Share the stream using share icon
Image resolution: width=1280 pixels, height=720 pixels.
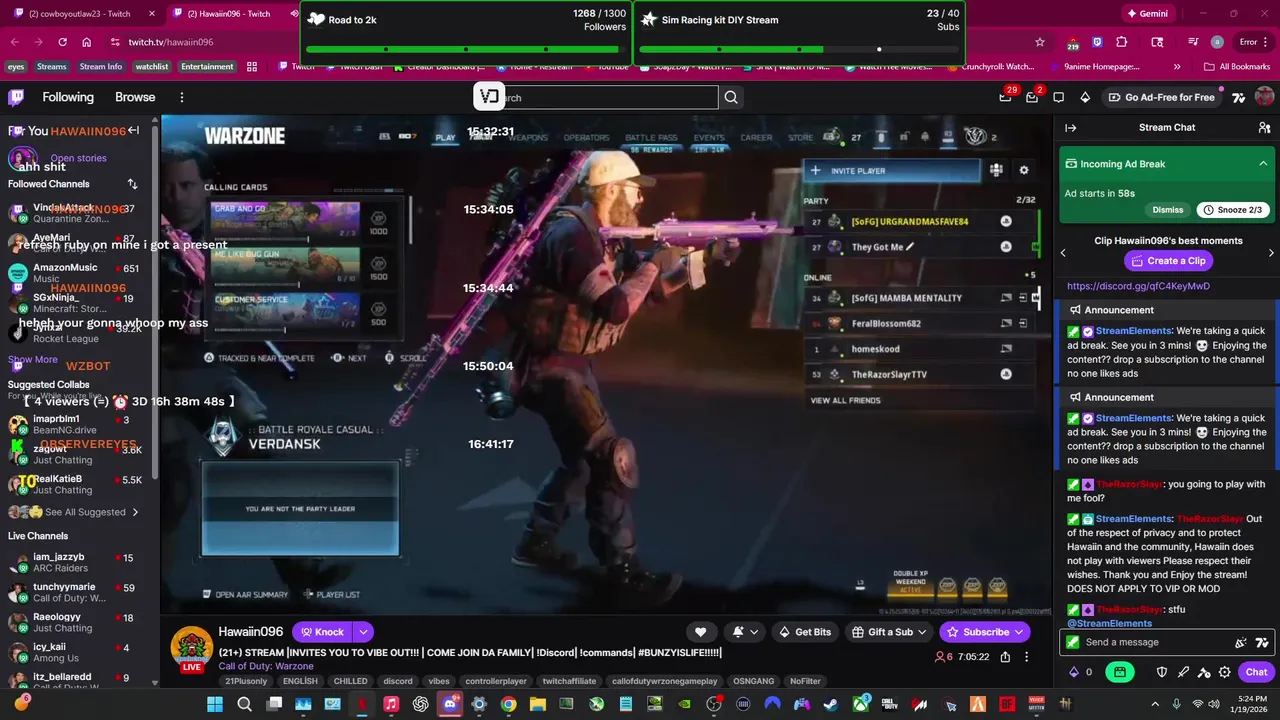pos(1005,657)
